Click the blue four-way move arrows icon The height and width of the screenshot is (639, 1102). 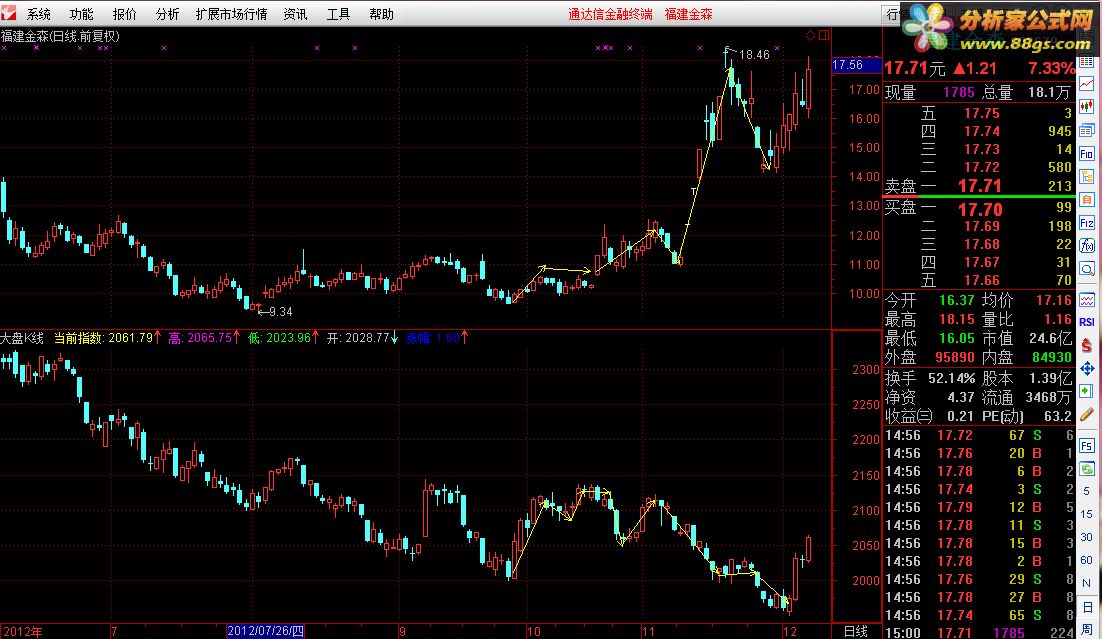1087,368
